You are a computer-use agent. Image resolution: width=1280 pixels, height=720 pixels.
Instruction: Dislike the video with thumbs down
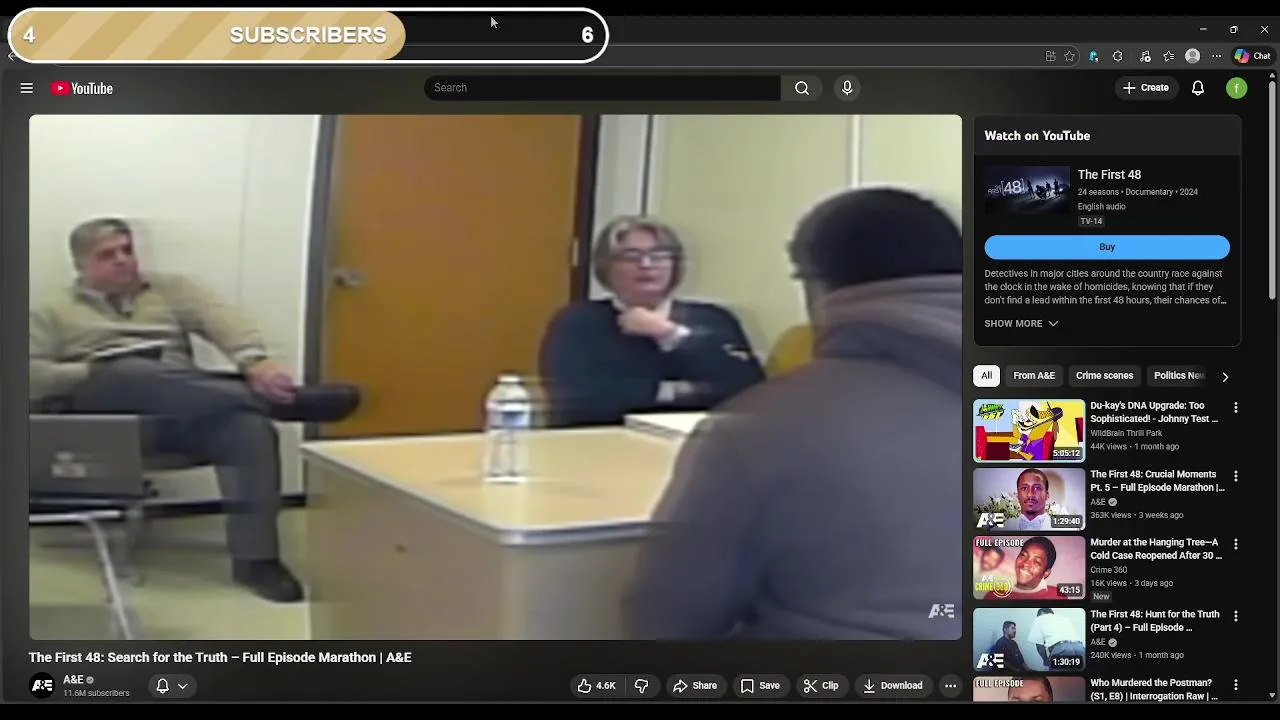click(642, 686)
